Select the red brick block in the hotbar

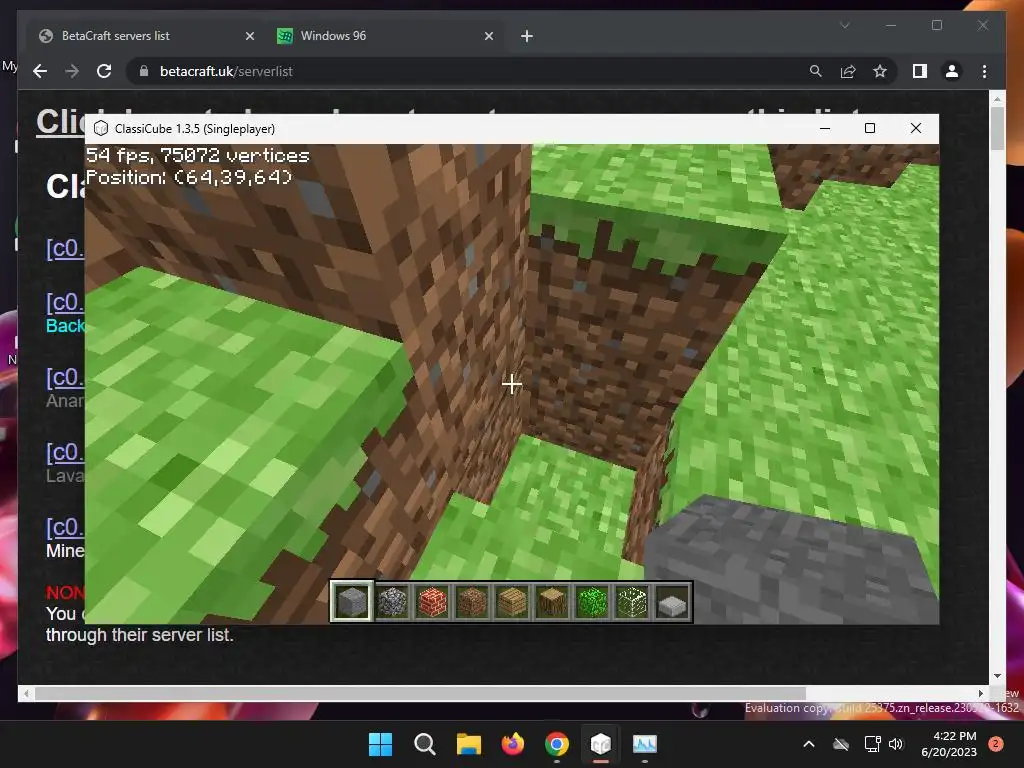(x=432, y=601)
